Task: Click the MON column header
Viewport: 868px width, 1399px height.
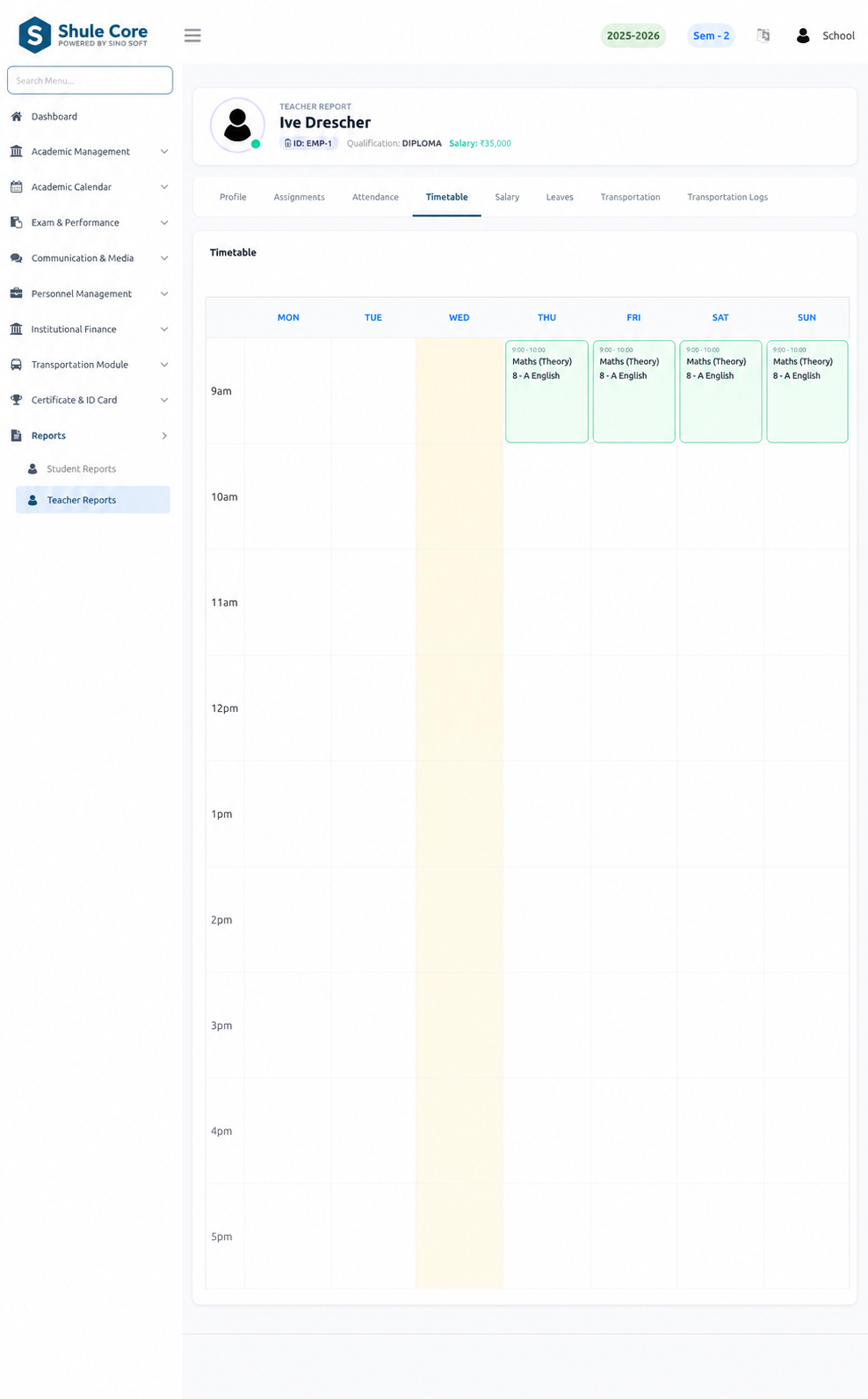Action: [x=288, y=317]
